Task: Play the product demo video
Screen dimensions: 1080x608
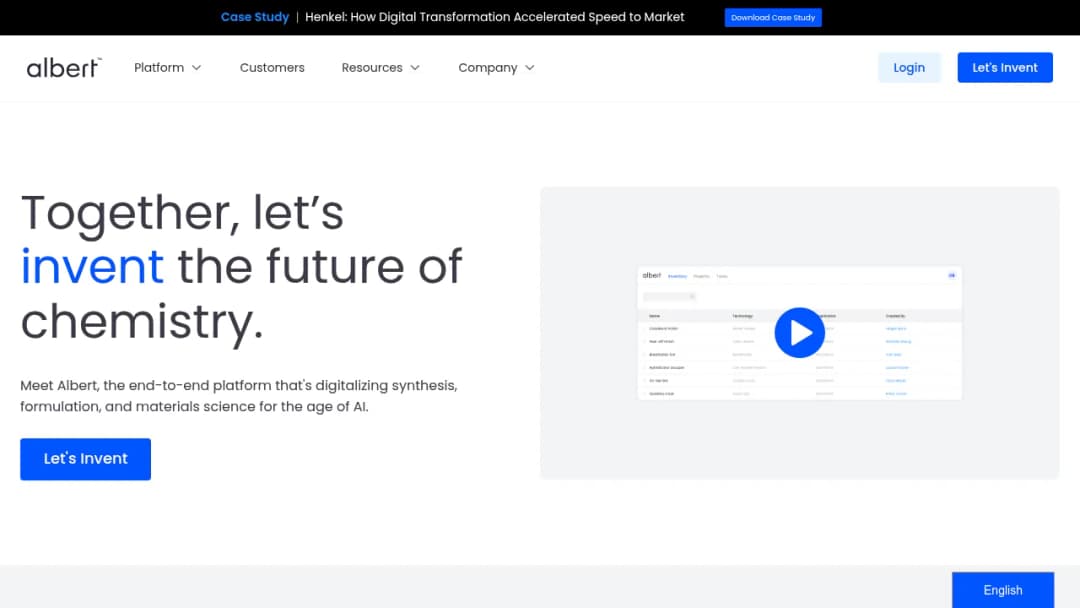Action: (799, 333)
